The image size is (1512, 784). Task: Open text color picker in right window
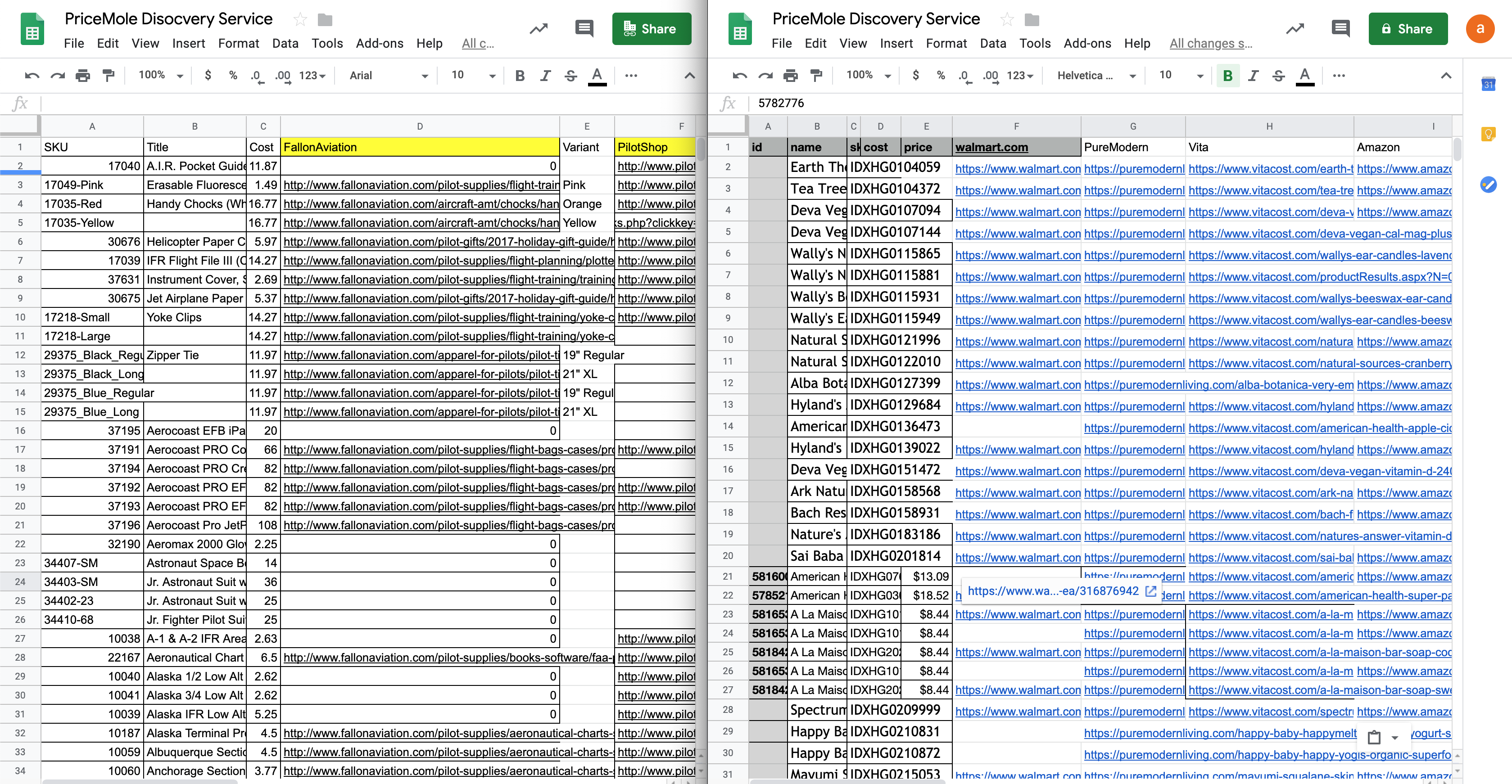click(1305, 76)
